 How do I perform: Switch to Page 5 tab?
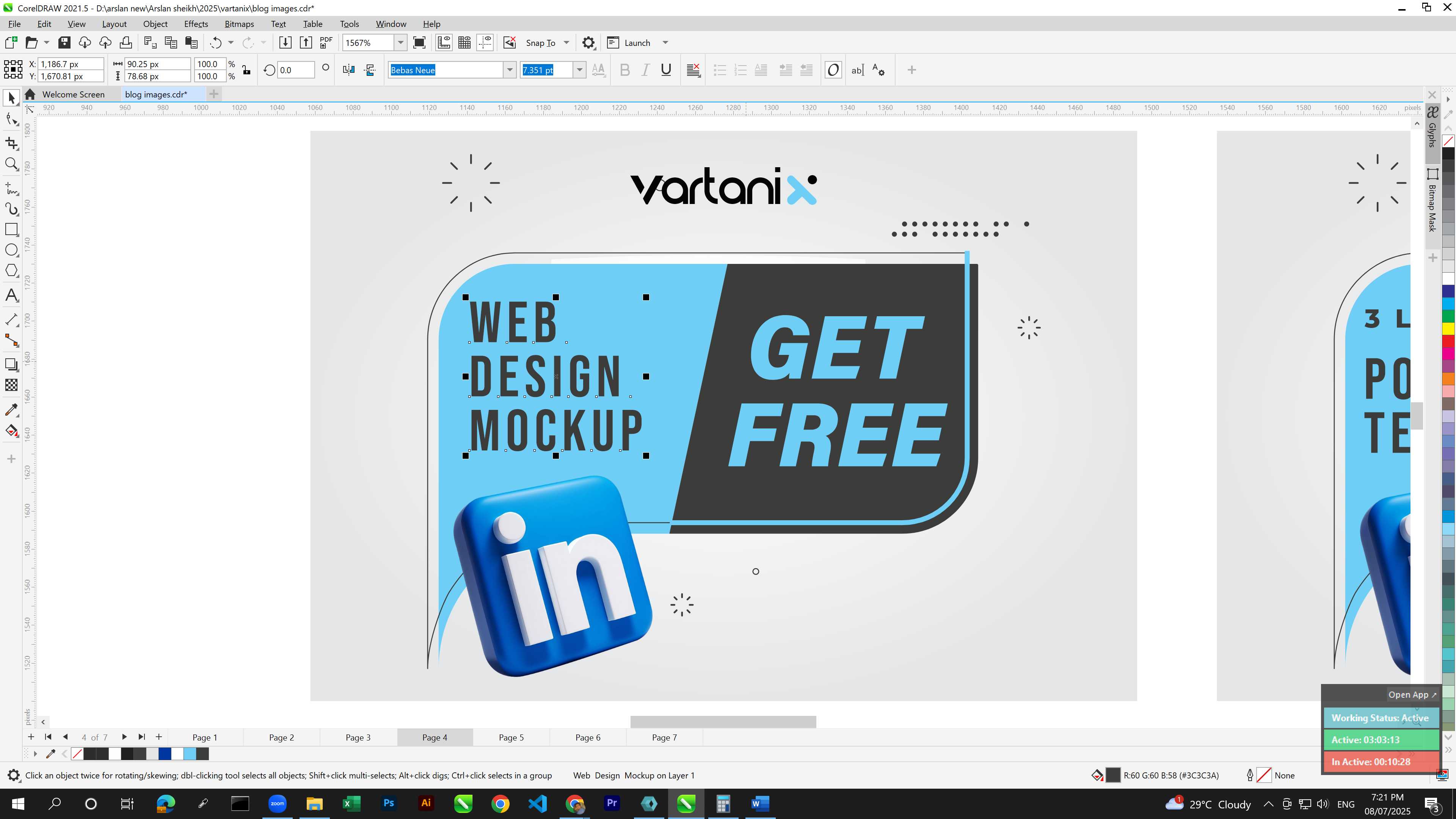coord(511,737)
